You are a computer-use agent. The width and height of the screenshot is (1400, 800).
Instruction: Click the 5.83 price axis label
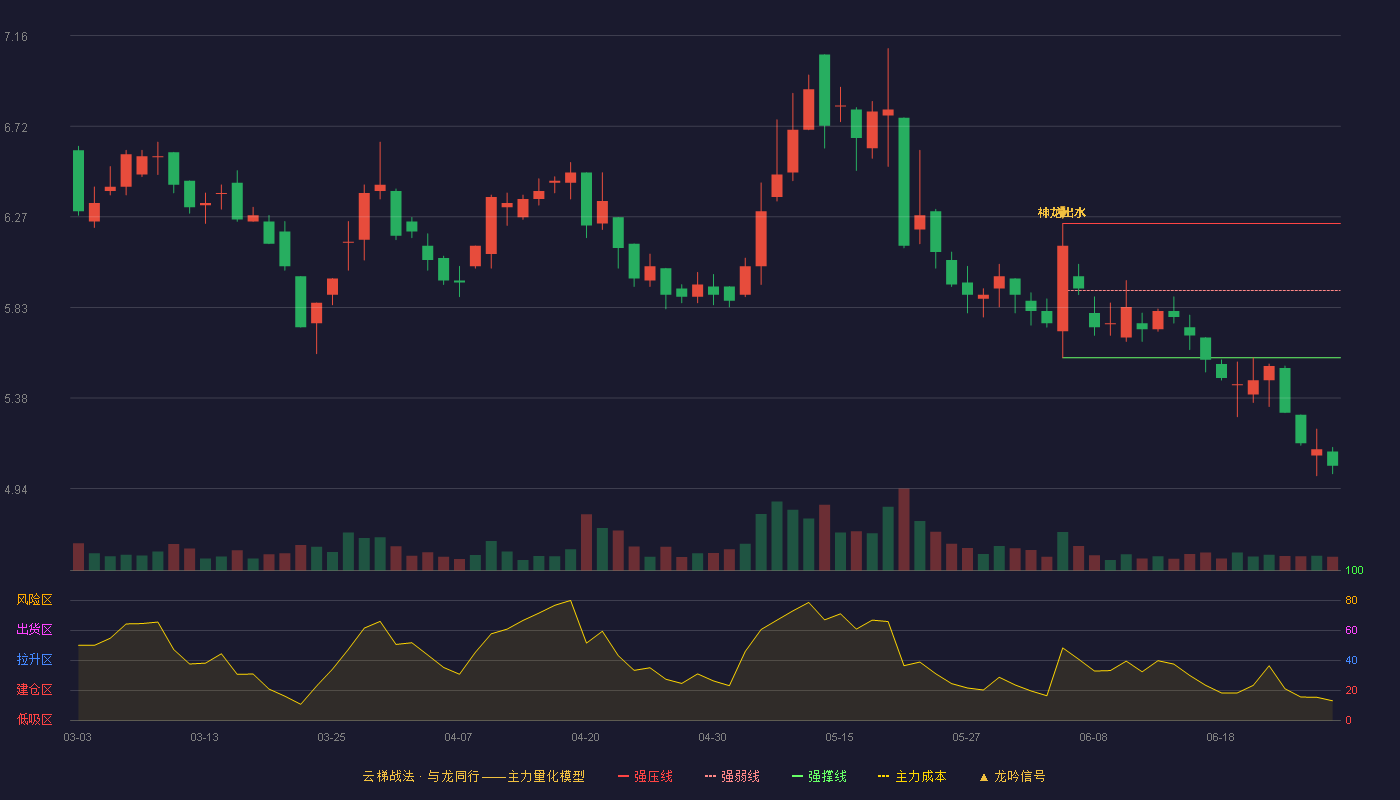click(16, 309)
